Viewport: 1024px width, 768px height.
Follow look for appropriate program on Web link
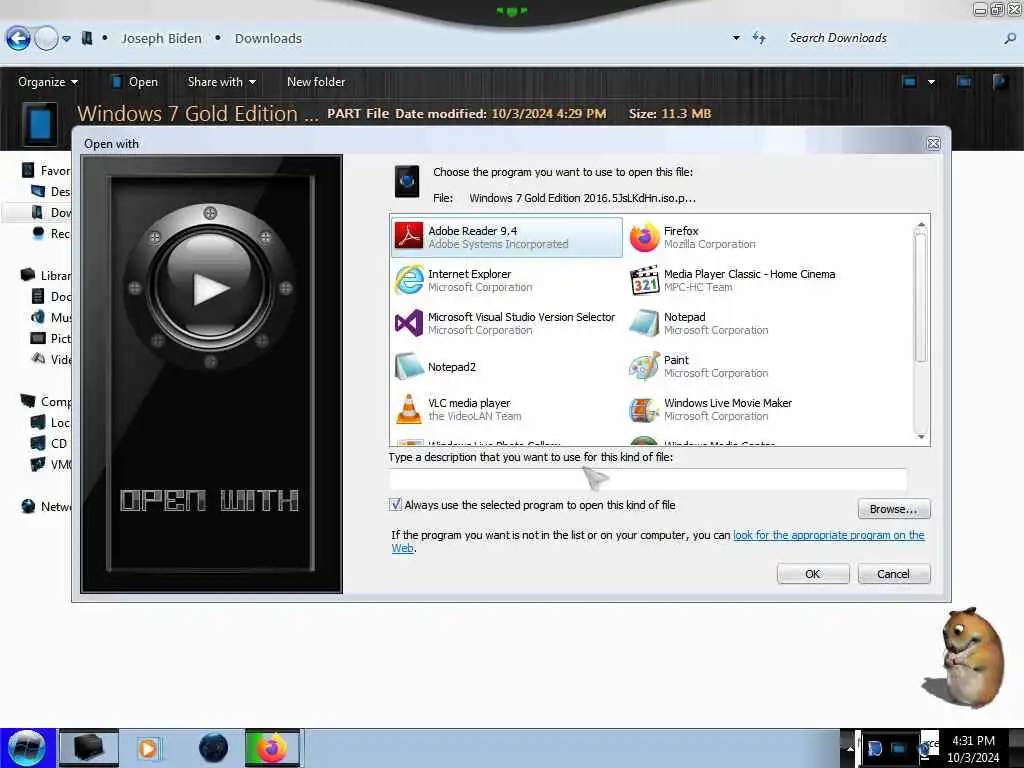[x=828, y=535]
